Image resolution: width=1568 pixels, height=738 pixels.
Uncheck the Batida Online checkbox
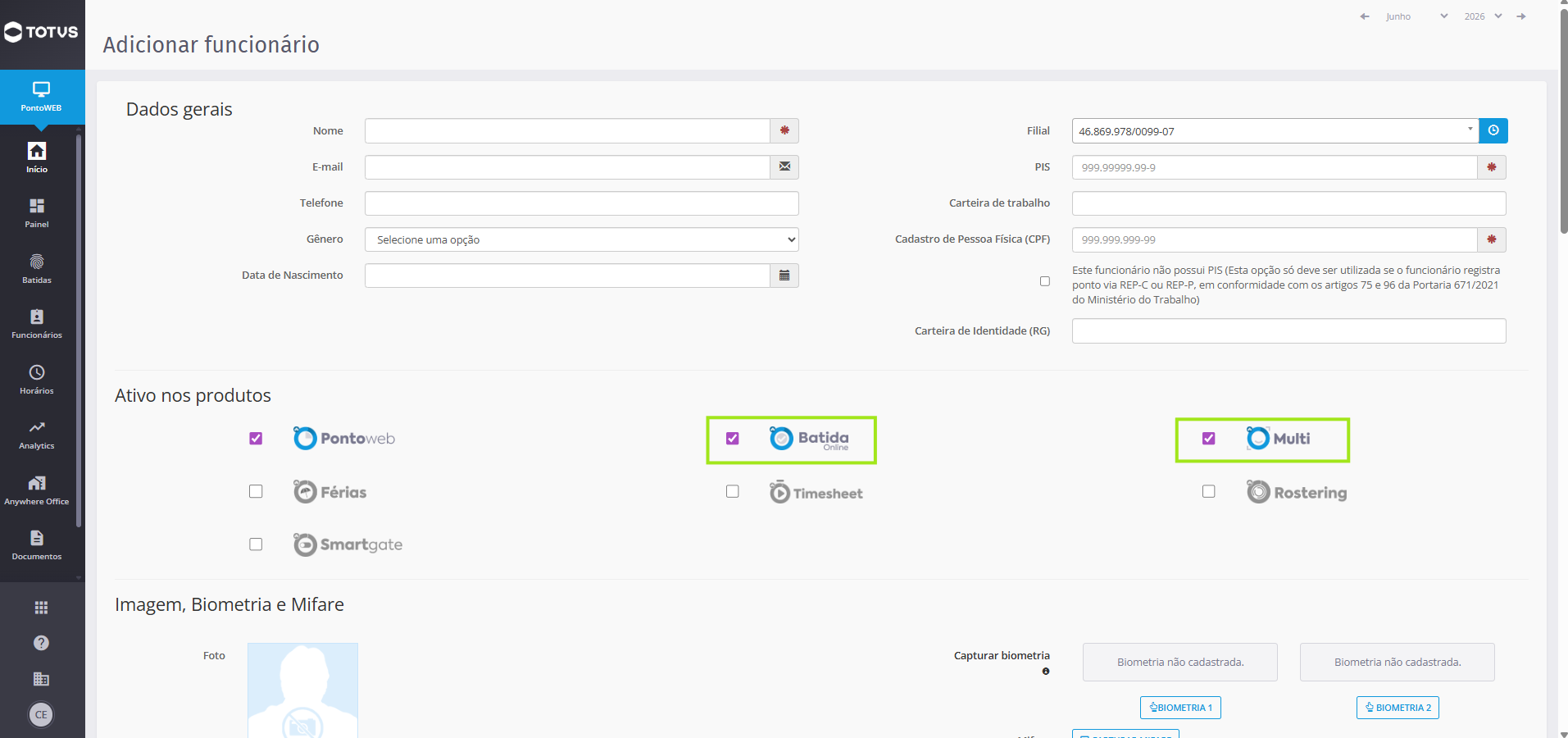click(733, 439)
